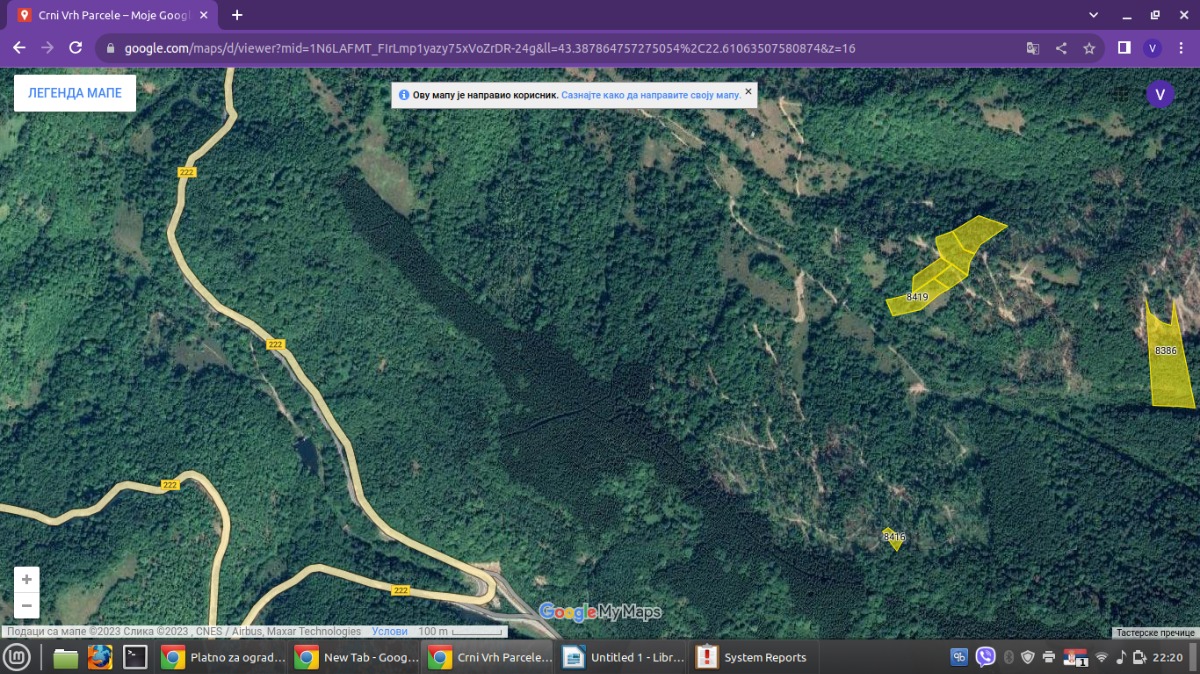Switch to New Tab taskbar window
The height and width of the screenshot is (674, 1200).
click(x=358, y=657)
